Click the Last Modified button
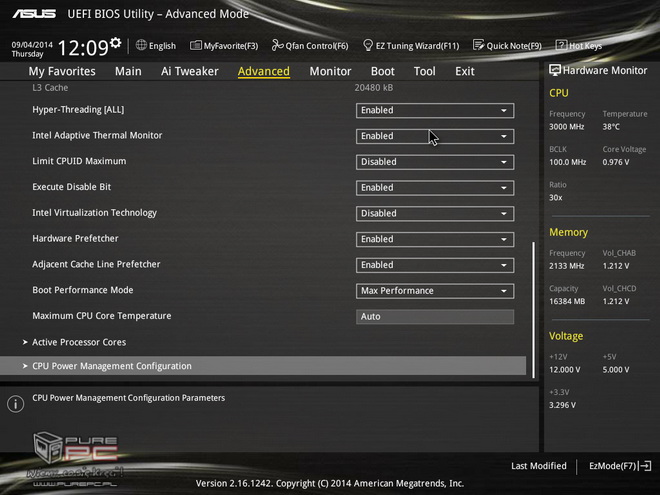 539,466
